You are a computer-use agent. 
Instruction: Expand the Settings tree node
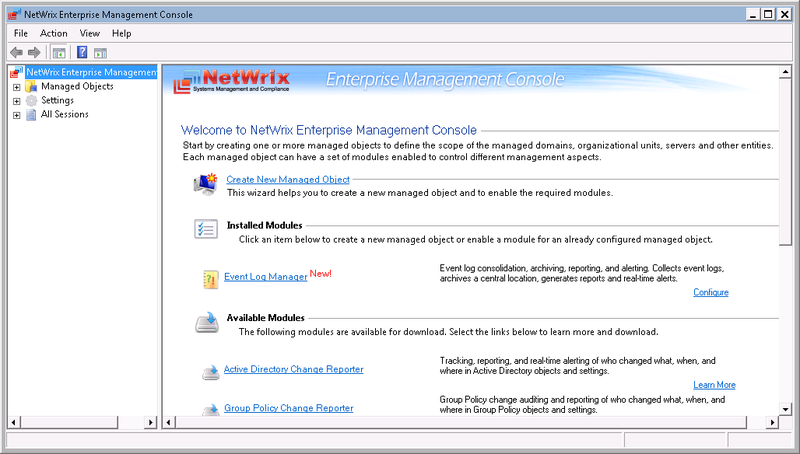coord(16,101)
